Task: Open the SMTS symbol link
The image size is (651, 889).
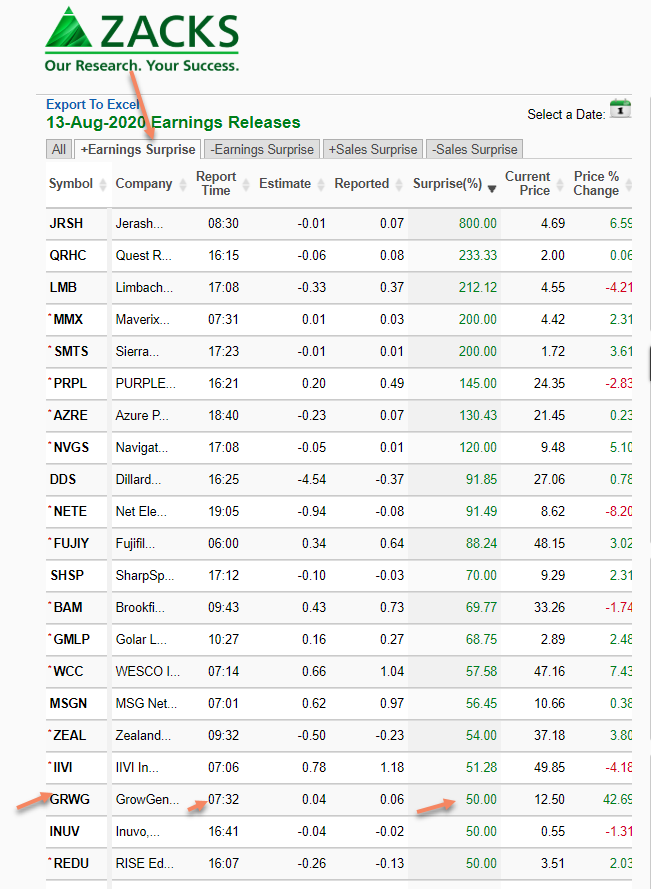Action: coord(71,352)
